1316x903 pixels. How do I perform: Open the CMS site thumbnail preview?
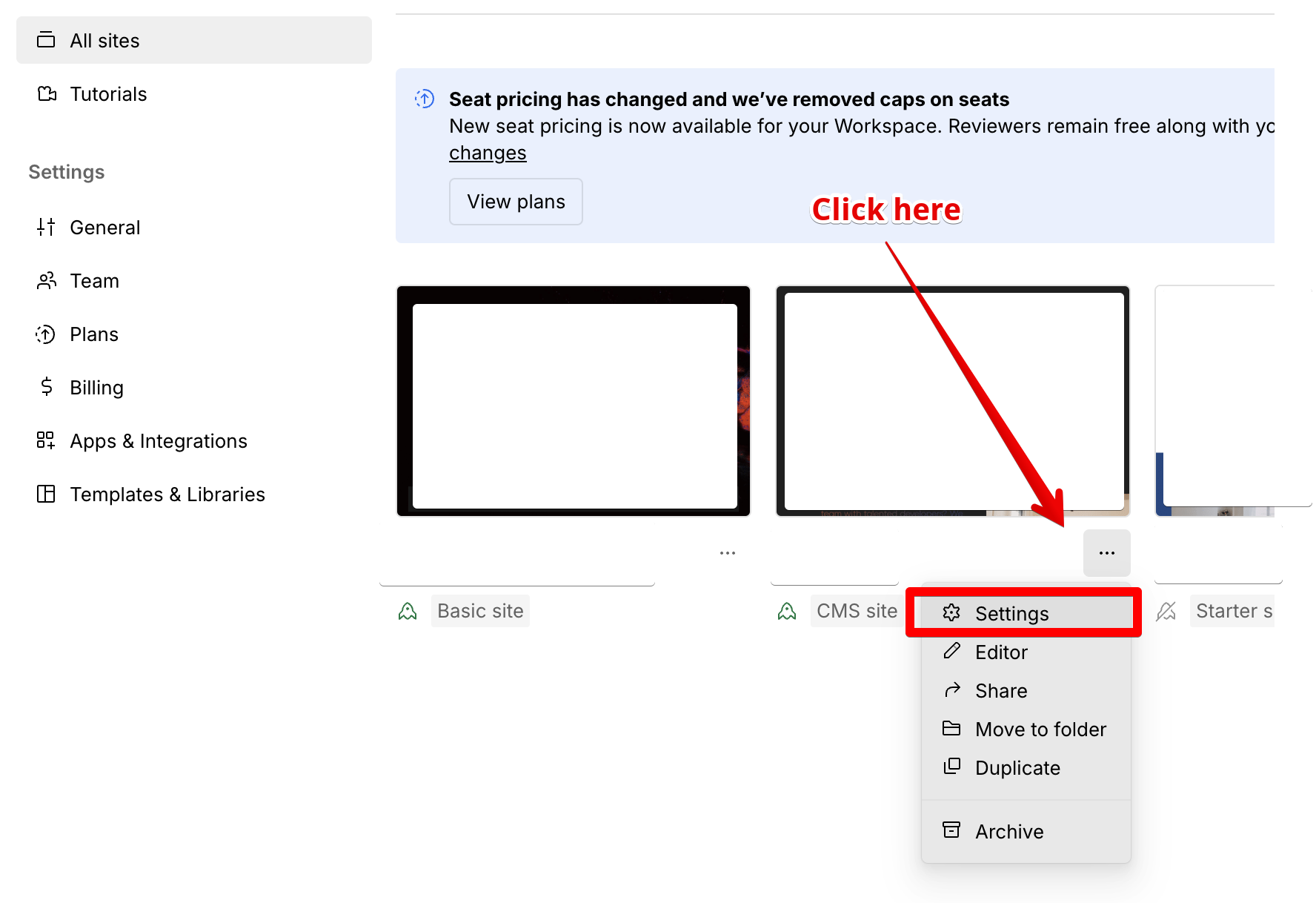[953, 400]
